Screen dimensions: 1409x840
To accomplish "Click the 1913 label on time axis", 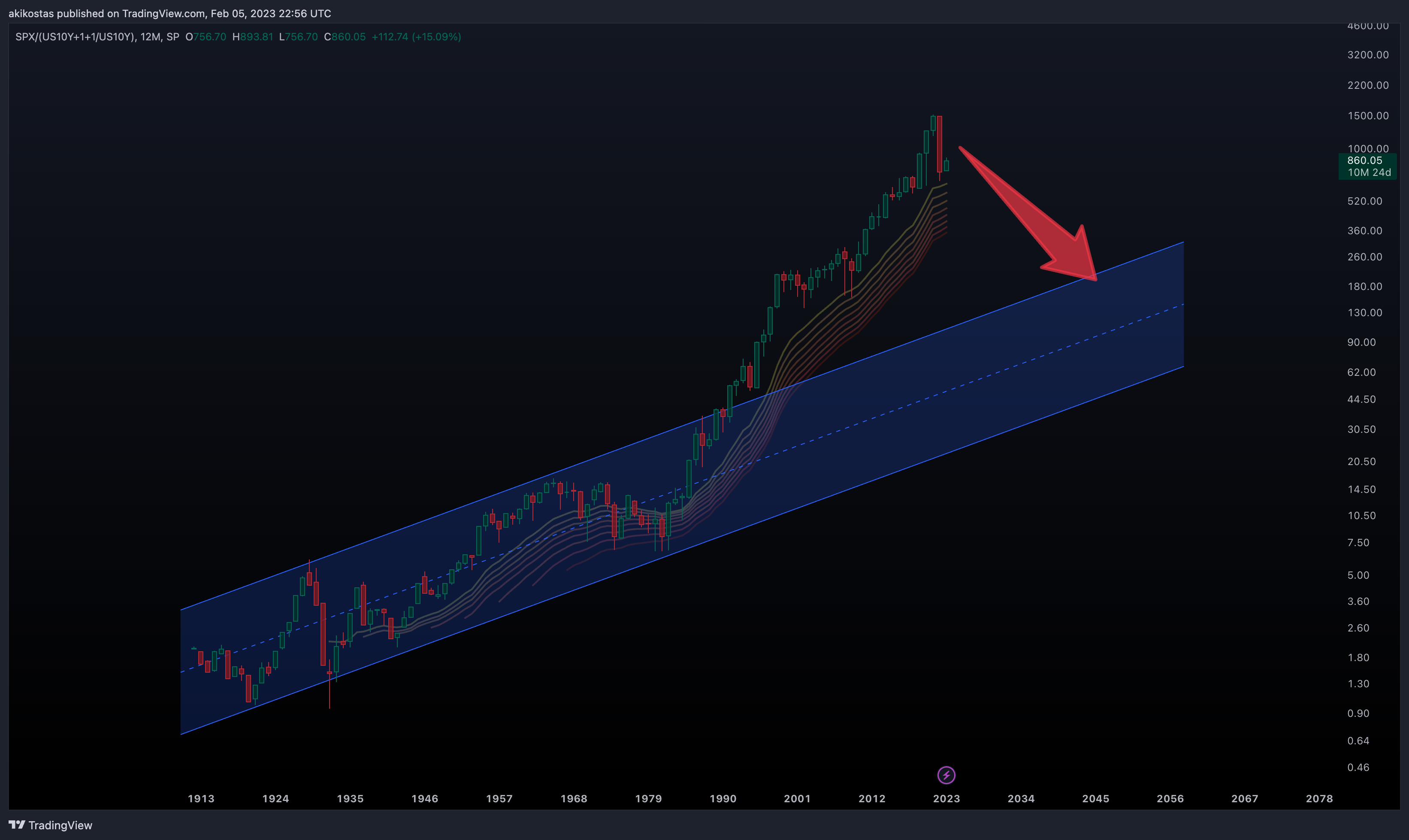I will pyautogui.click(x=201, y=799).
